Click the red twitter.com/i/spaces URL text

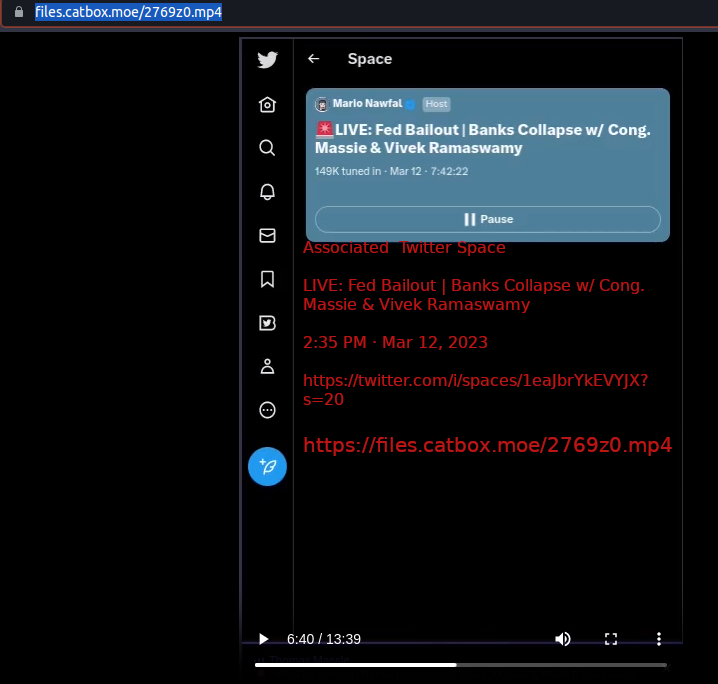(475, 390)
